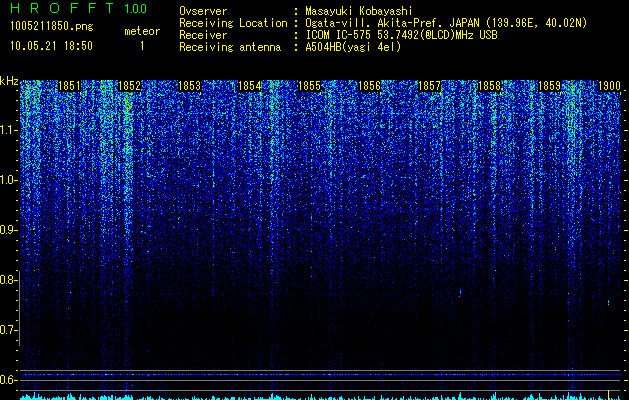Click the meteor count value 1

coord(142,46)
